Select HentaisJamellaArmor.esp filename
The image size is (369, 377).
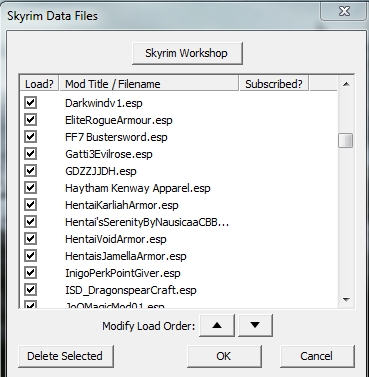click(126, 256)
